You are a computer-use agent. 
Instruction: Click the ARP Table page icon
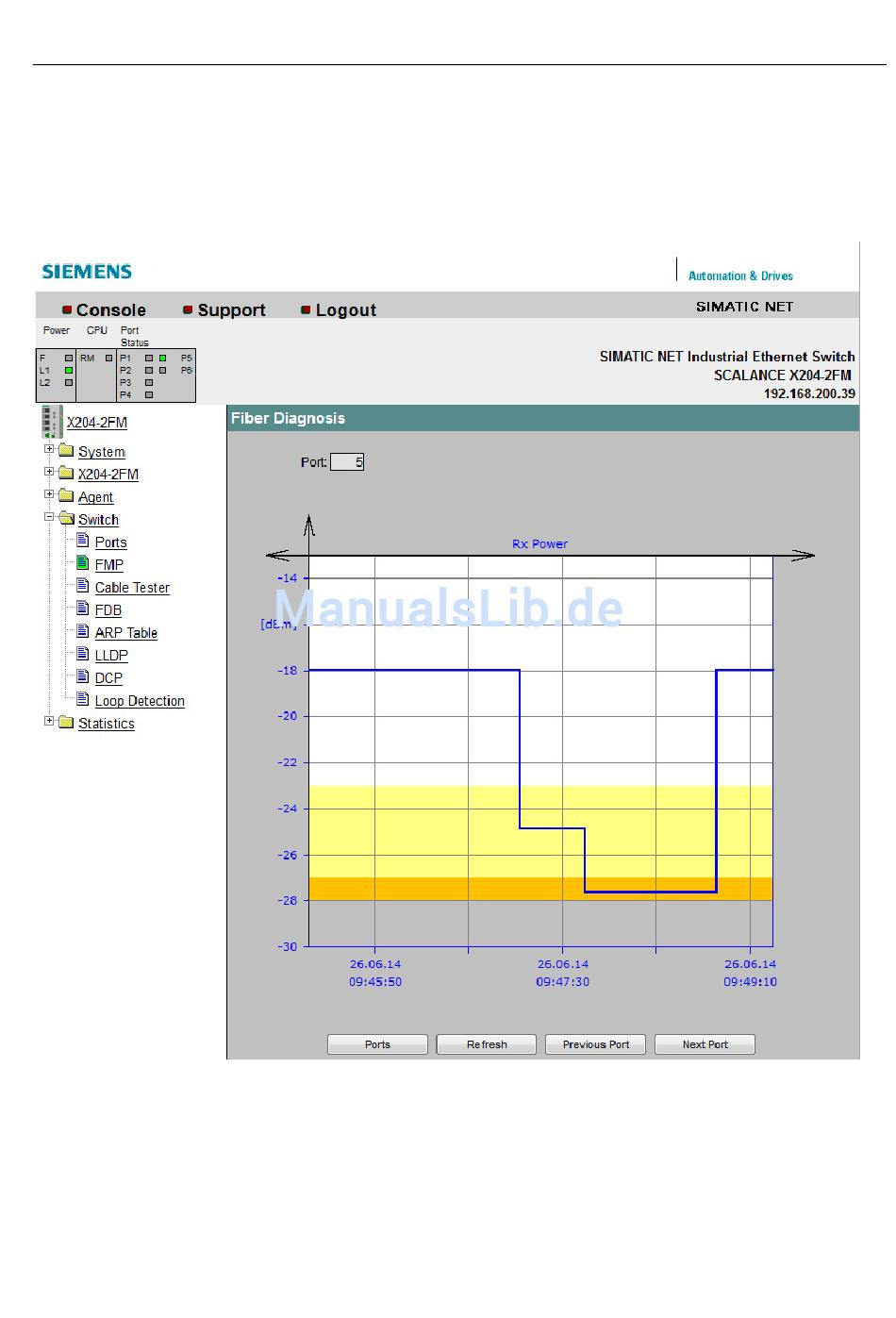point(83,631)
